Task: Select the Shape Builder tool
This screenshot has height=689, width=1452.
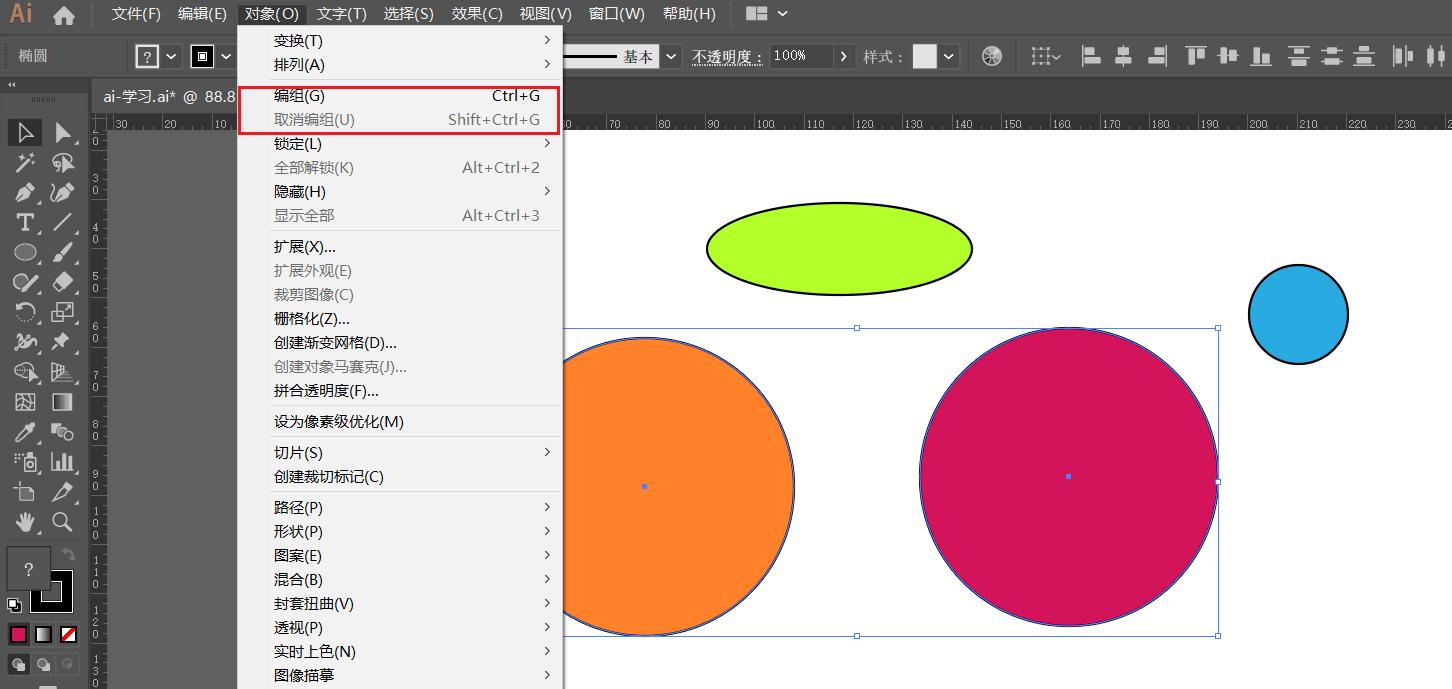Action: point(26,372)
